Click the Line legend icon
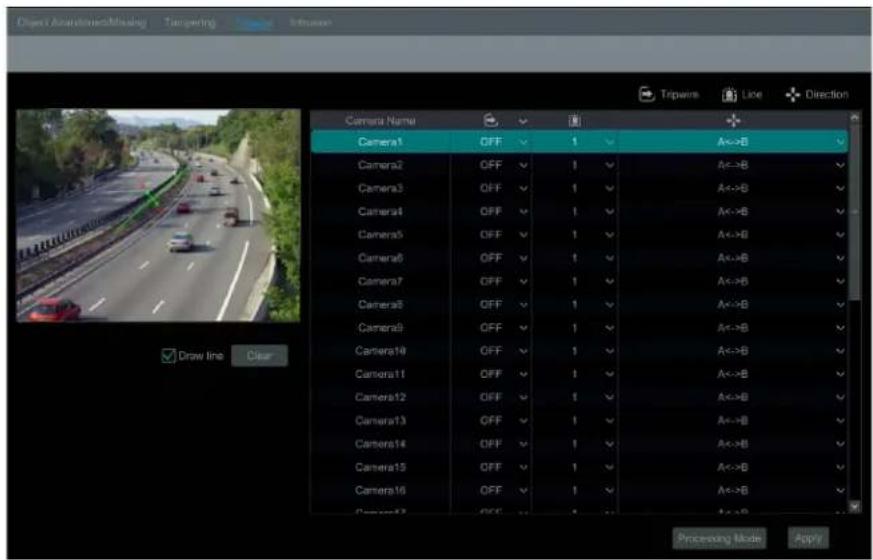Viewport: 873px width, 560px height. 729,95
